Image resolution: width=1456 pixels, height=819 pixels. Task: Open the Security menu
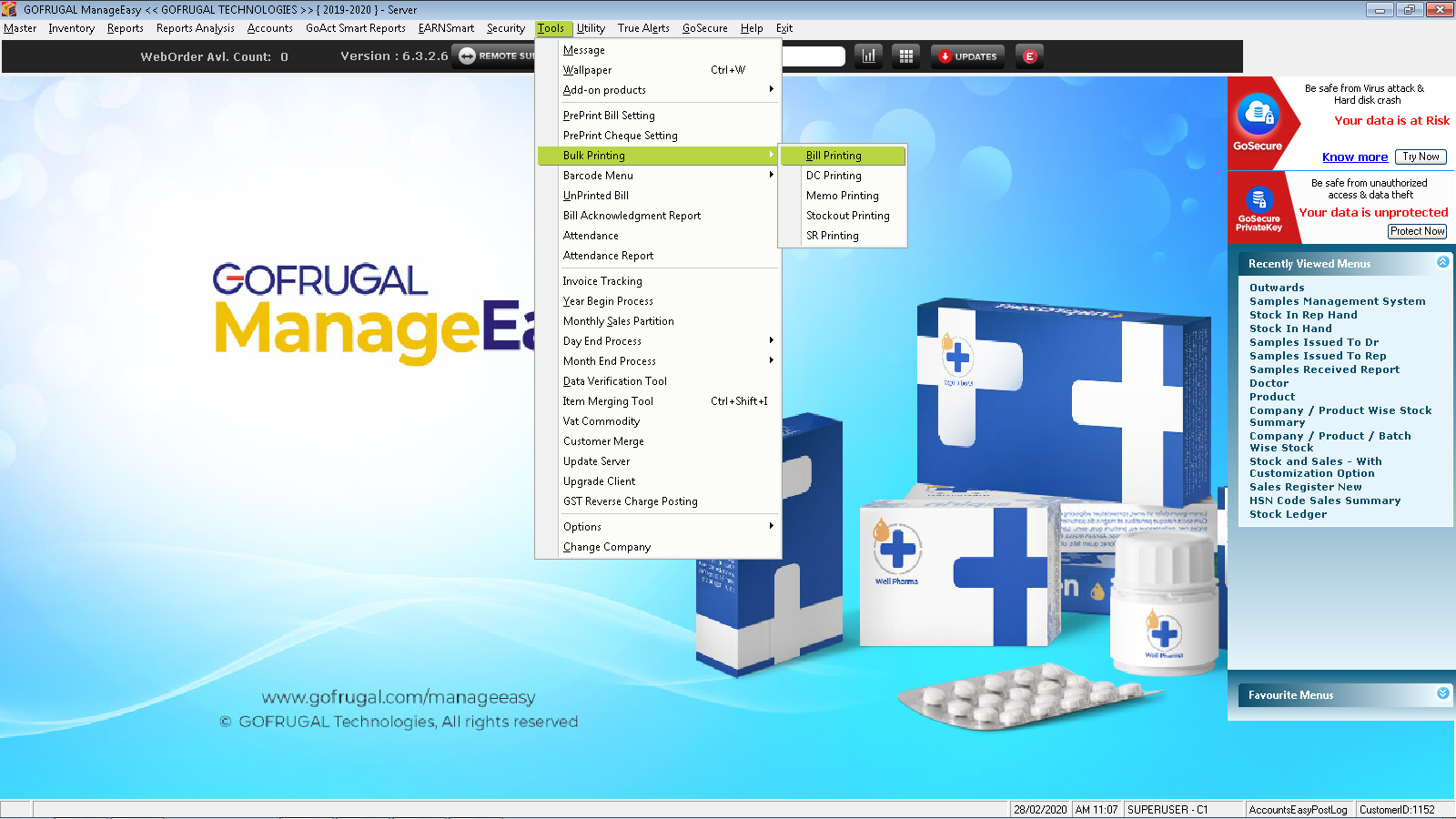[506, 28]
